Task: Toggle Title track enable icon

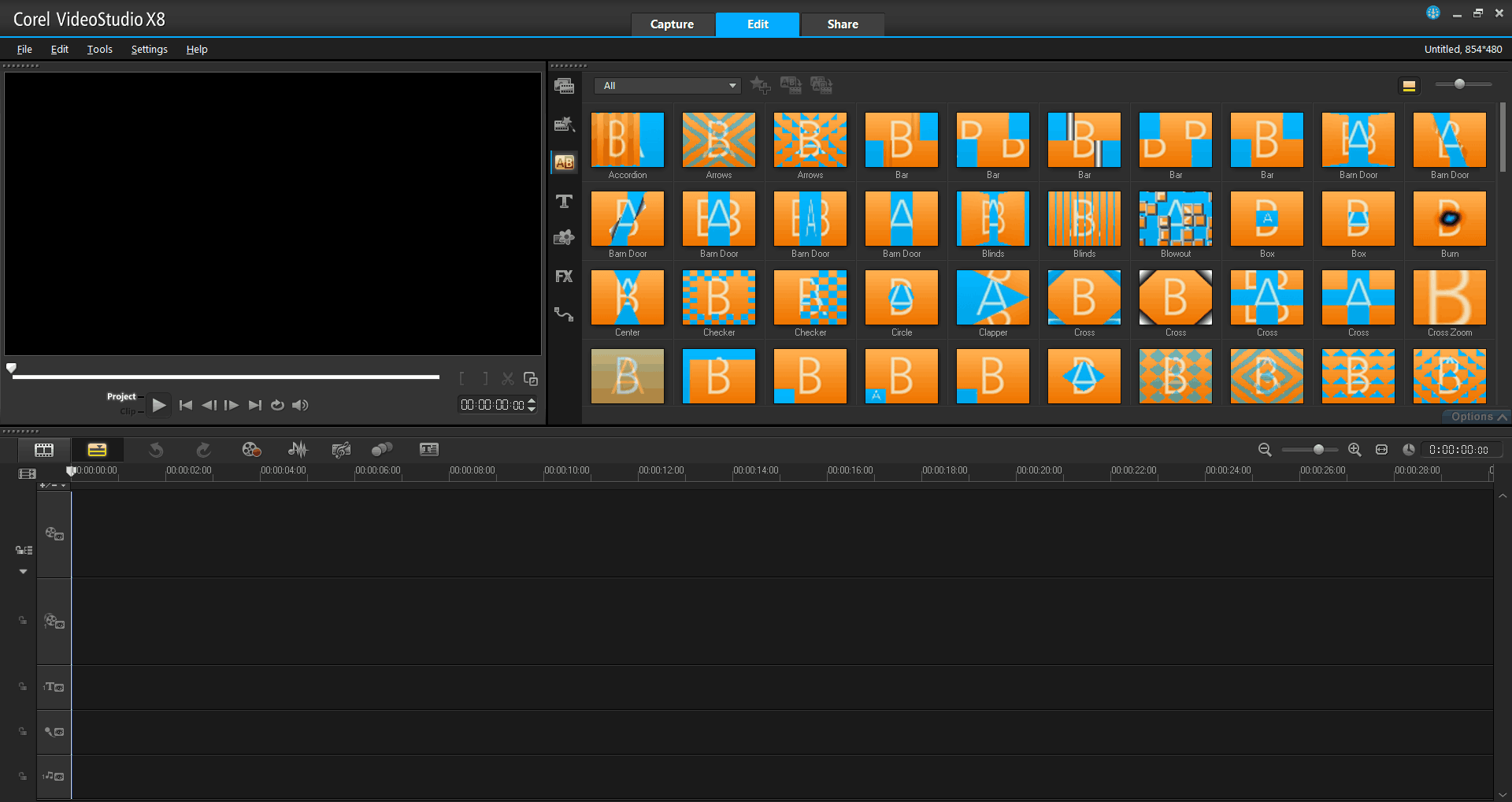Action: coord(54,687)
